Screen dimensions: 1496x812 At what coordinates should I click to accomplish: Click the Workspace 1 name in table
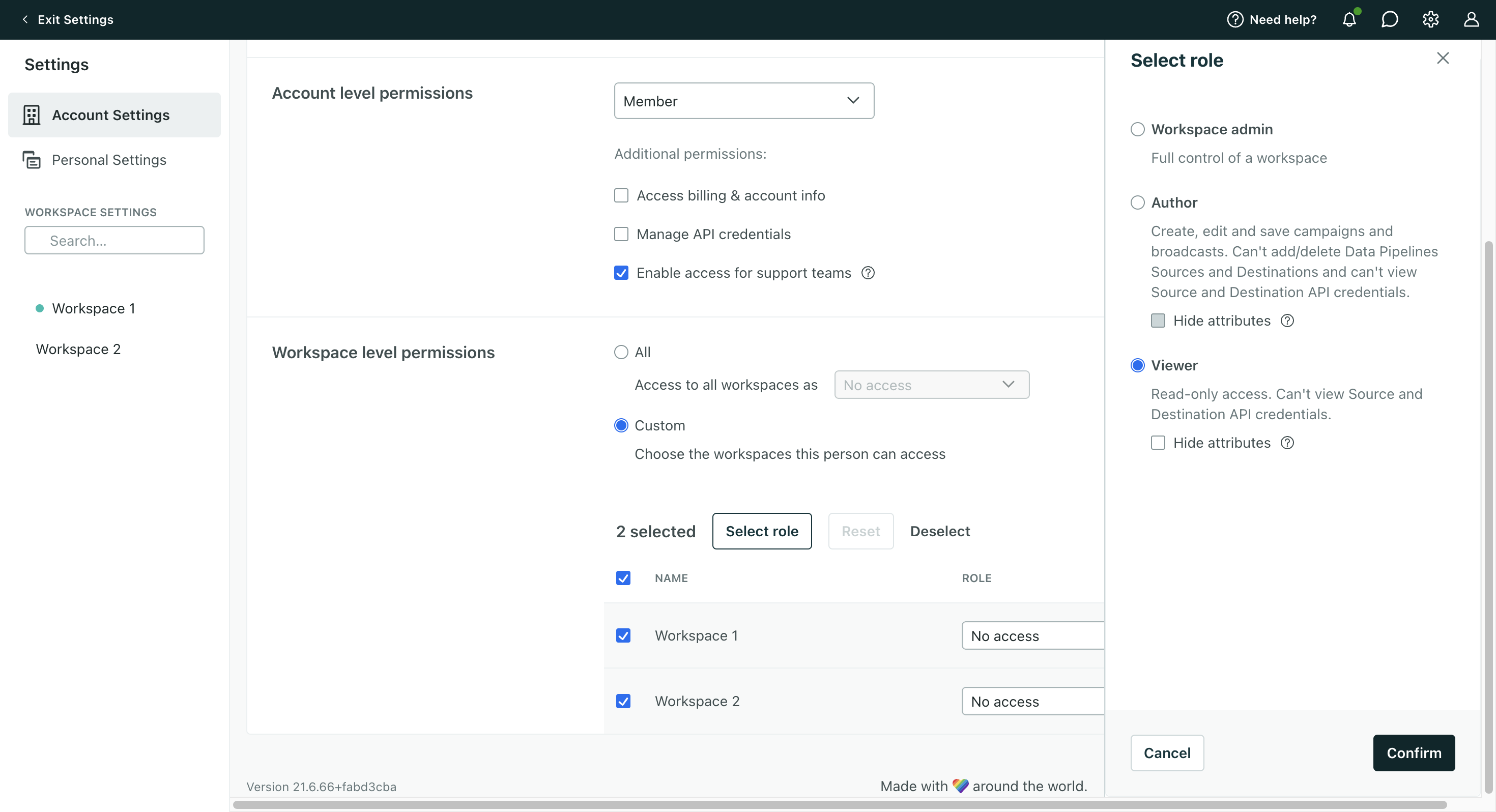(x=696, y=635)
